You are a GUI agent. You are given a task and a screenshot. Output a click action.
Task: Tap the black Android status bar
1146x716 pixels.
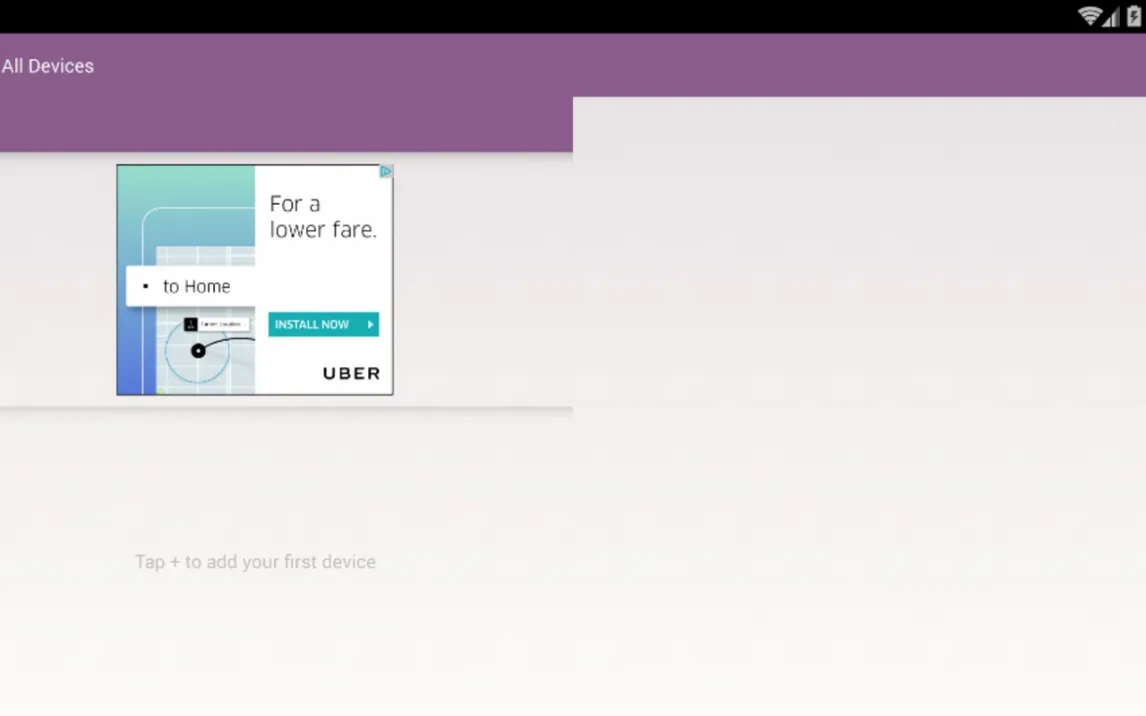500,16
